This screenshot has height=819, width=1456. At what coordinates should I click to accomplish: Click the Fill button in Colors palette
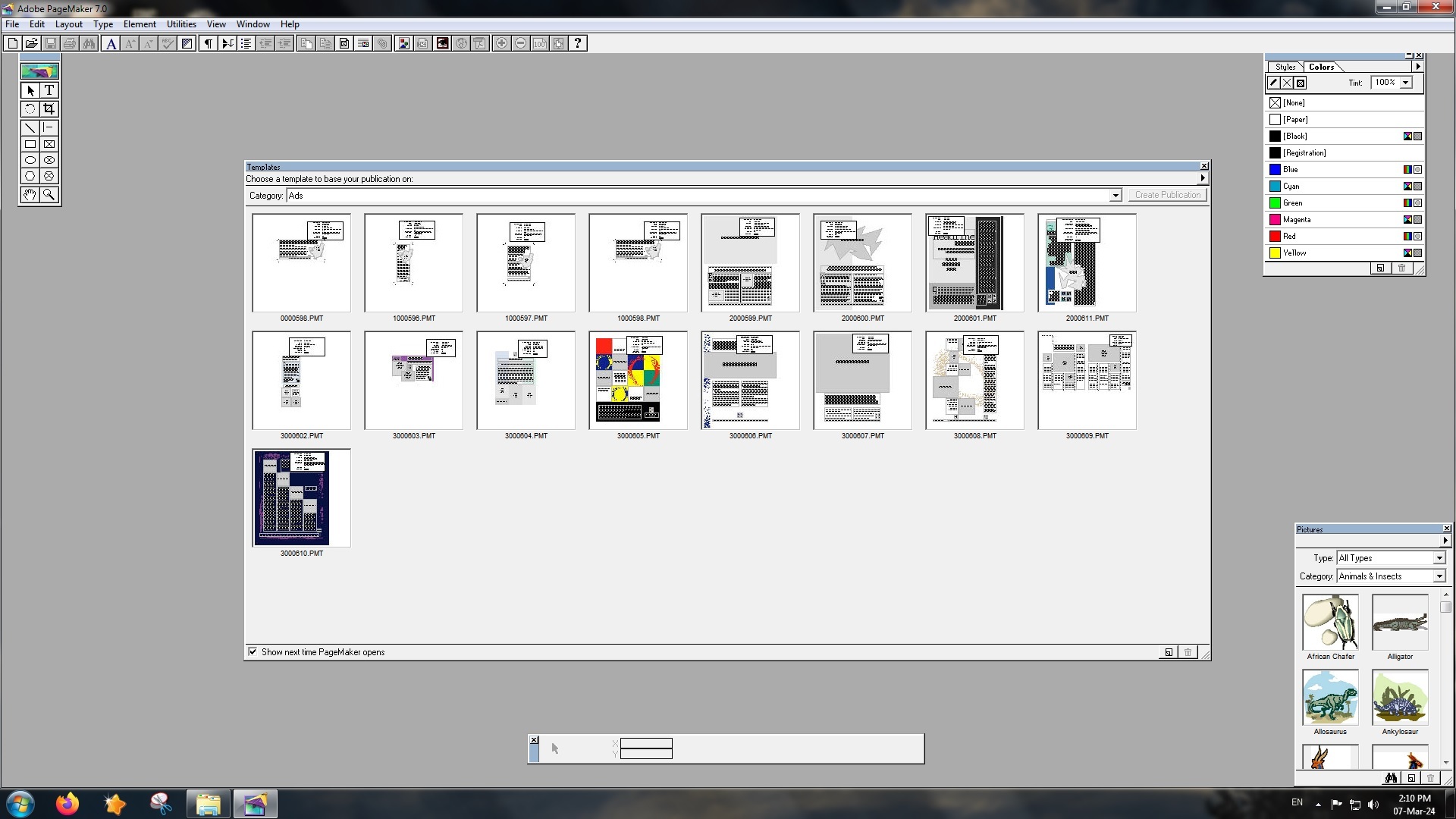tap(1287, 83)
